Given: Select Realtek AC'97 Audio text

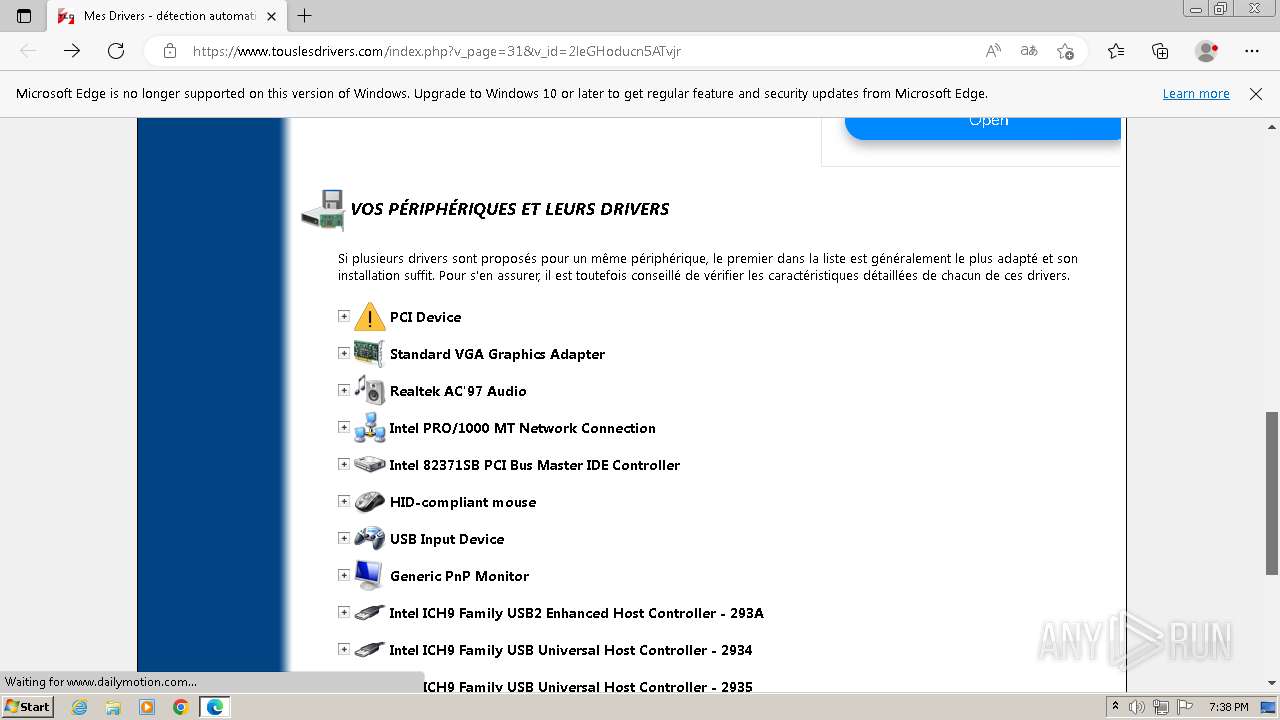Looking at the screenshot, I should click(x=458, y=391).
